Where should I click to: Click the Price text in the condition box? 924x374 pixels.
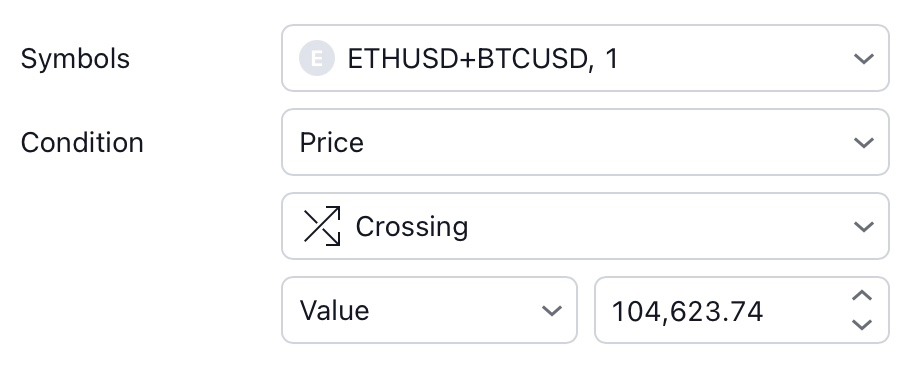(331, 143)
